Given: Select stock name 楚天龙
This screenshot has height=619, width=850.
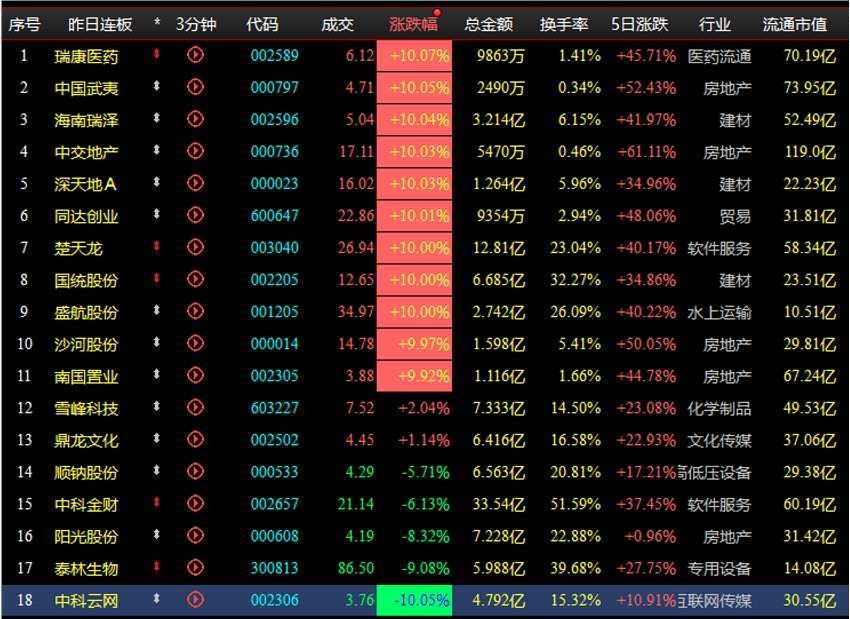Looking at the screenshot, I should point(78,248).
